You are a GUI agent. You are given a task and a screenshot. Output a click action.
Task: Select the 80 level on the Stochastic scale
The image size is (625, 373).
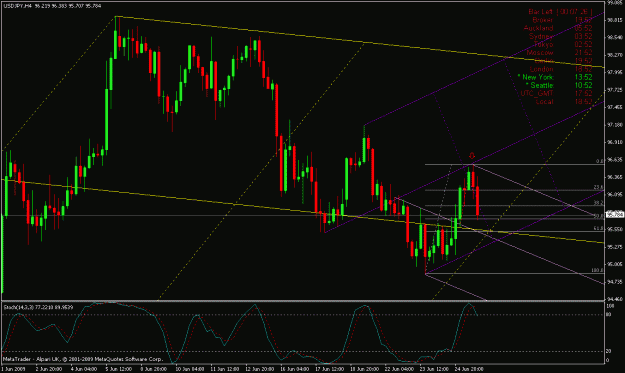(x=609, y=315)
